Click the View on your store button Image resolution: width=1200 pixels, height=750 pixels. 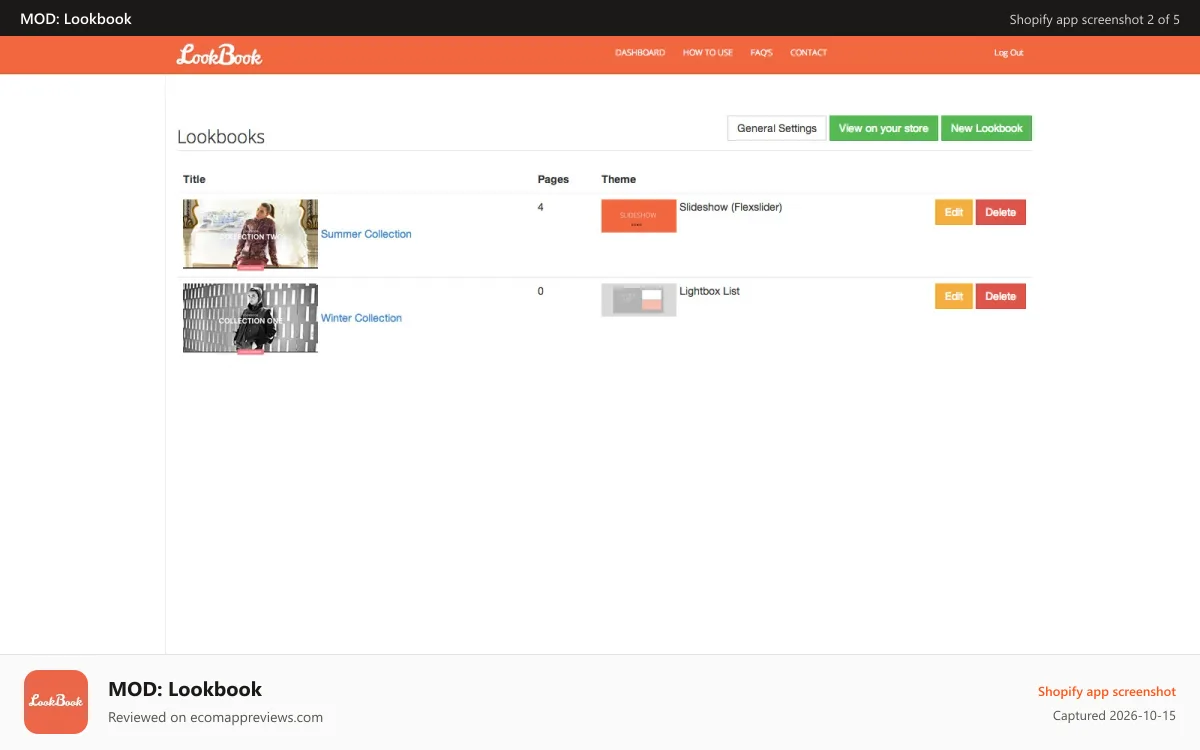pos(884,128)
